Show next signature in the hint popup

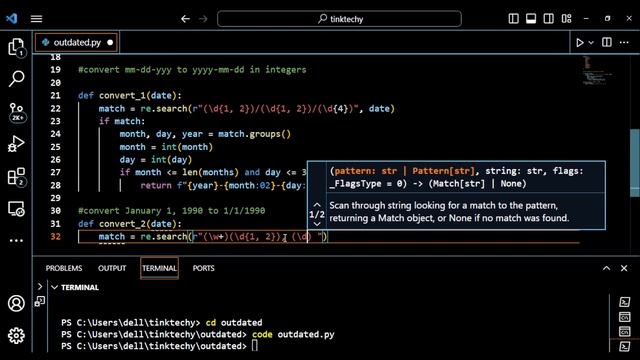coord(317,224)
